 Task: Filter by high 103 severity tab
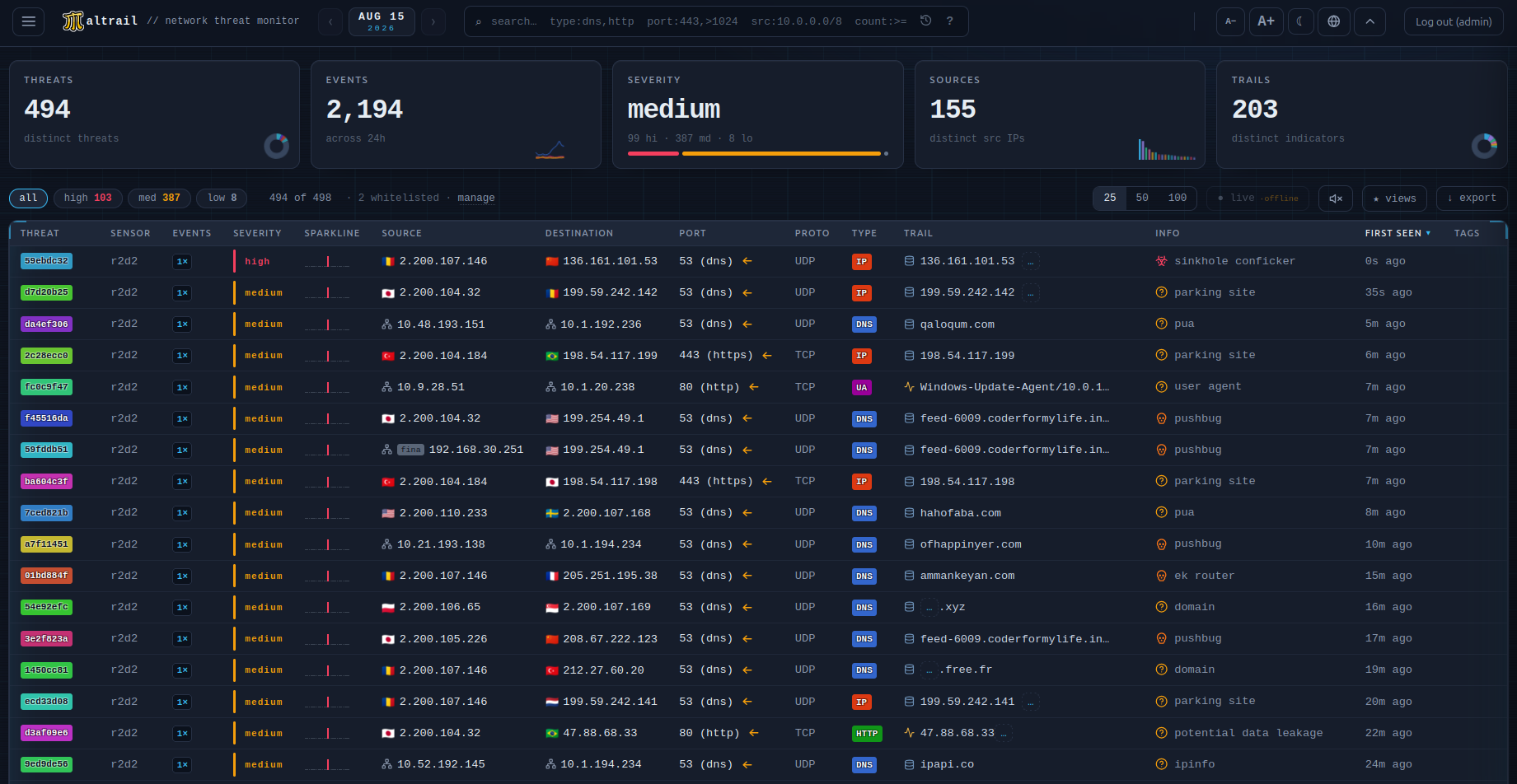(x=87, y=198)
